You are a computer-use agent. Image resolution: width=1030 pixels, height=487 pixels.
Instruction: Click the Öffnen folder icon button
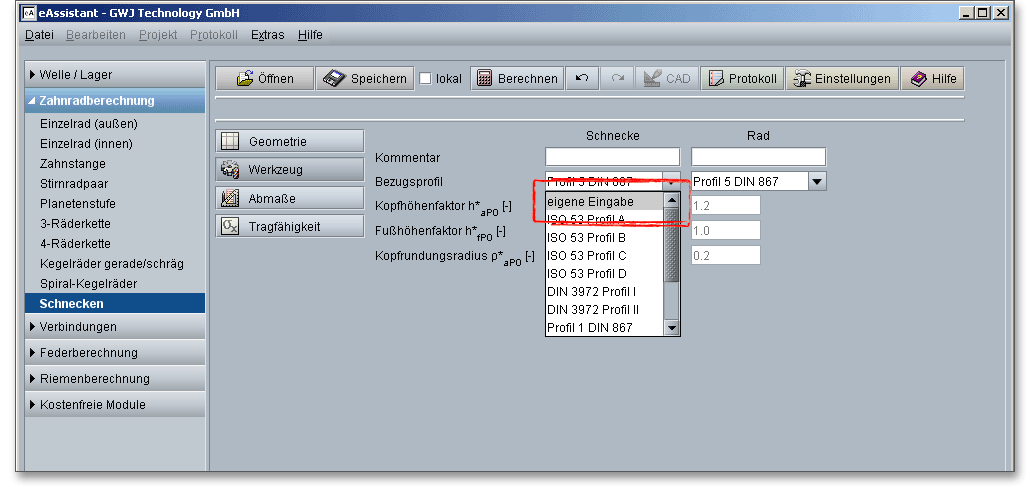[x=264, y=79]
